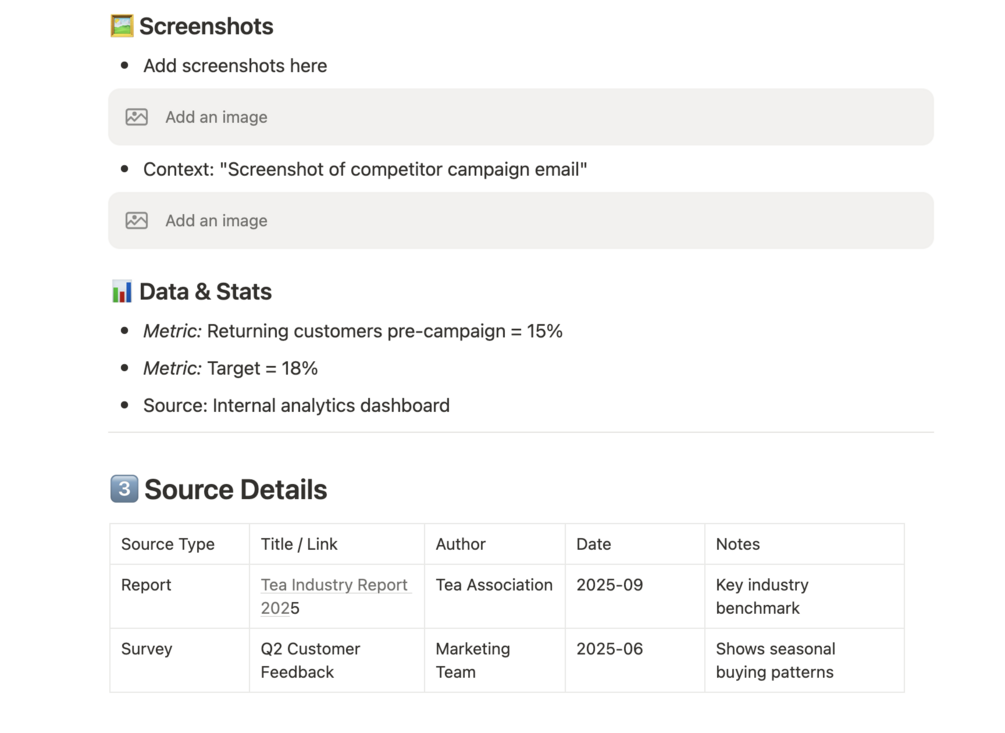
Task: Click the number 3 emoji beside Source Details
Action: [123, 490]
